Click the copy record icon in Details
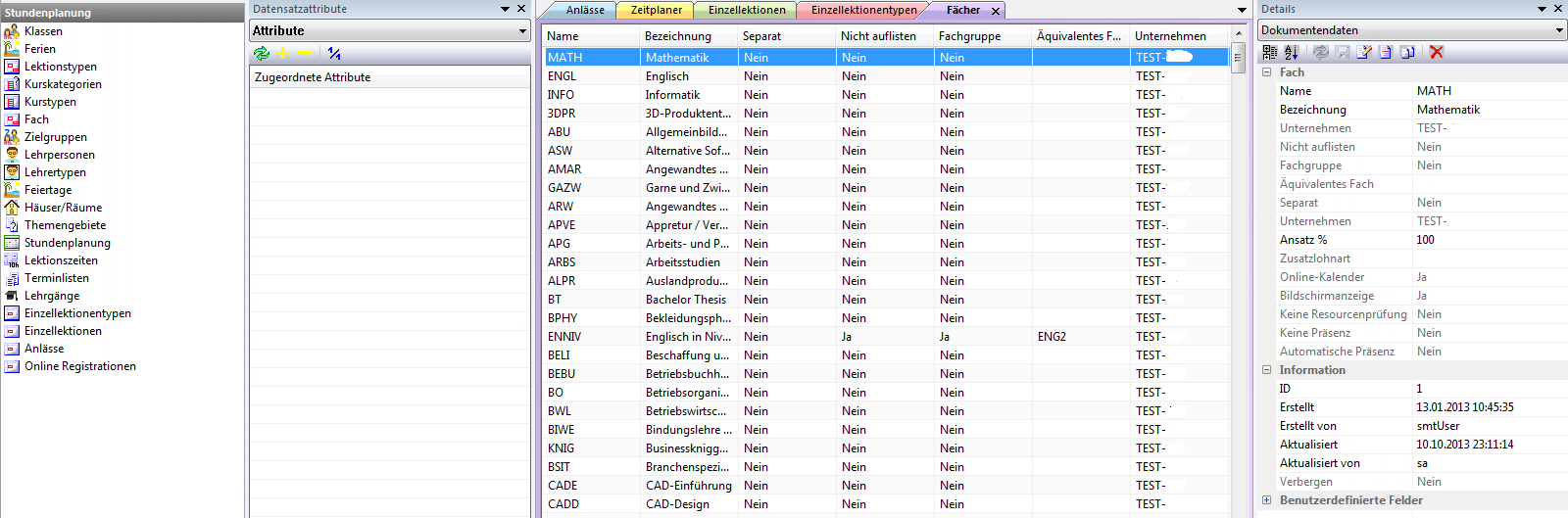This screenshot has width=1568, height=518. coord(1407,53)
